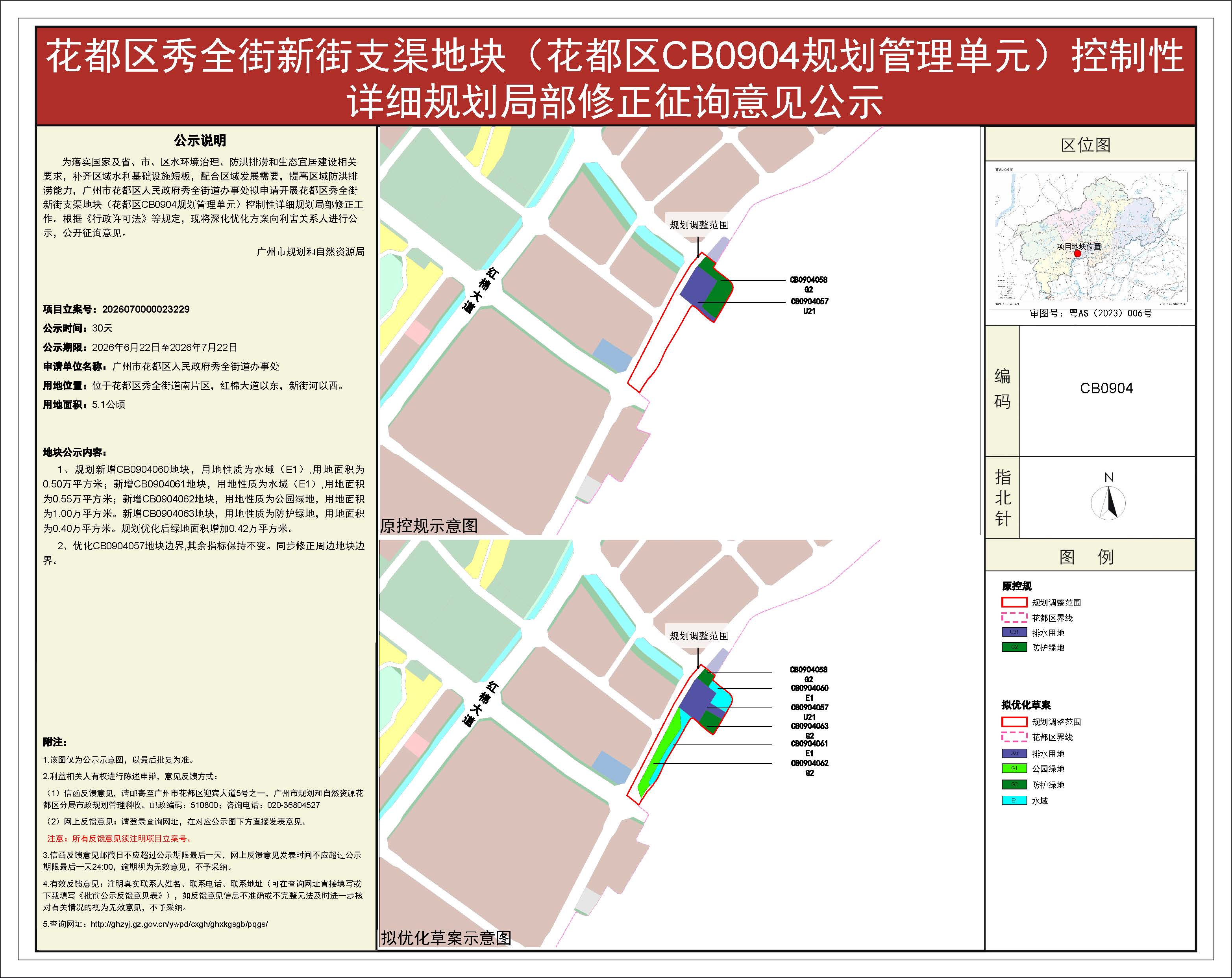Click the 申请单位名称 applicant line
1232x978 pixels.
point(161,367)
